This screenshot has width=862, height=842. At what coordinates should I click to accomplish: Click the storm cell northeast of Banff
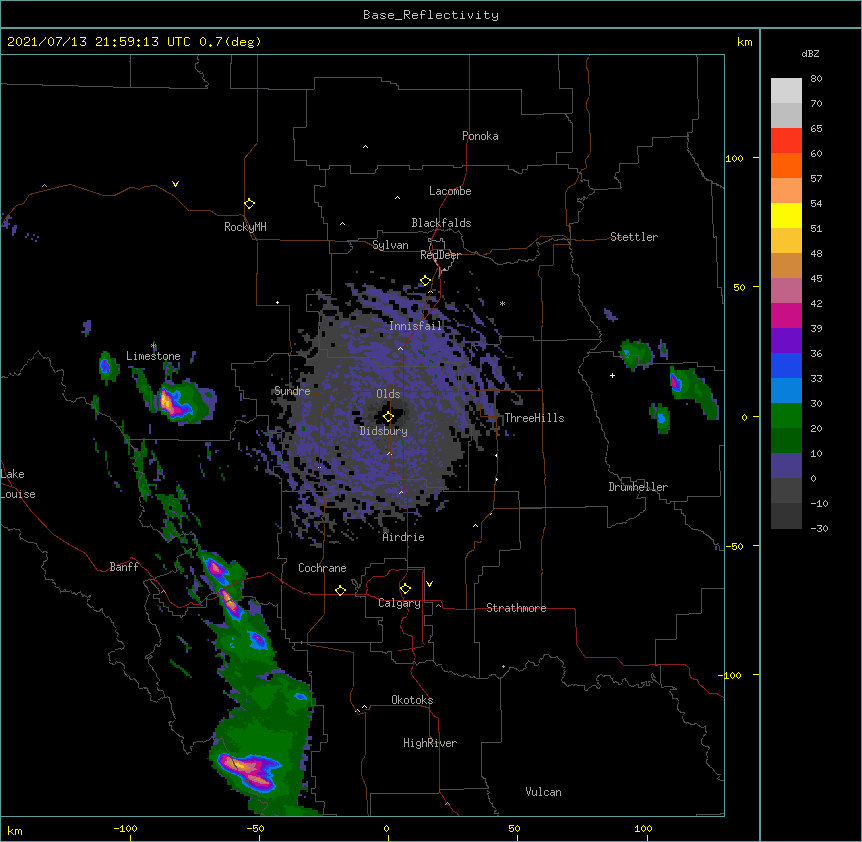click(x=216, y=570)
